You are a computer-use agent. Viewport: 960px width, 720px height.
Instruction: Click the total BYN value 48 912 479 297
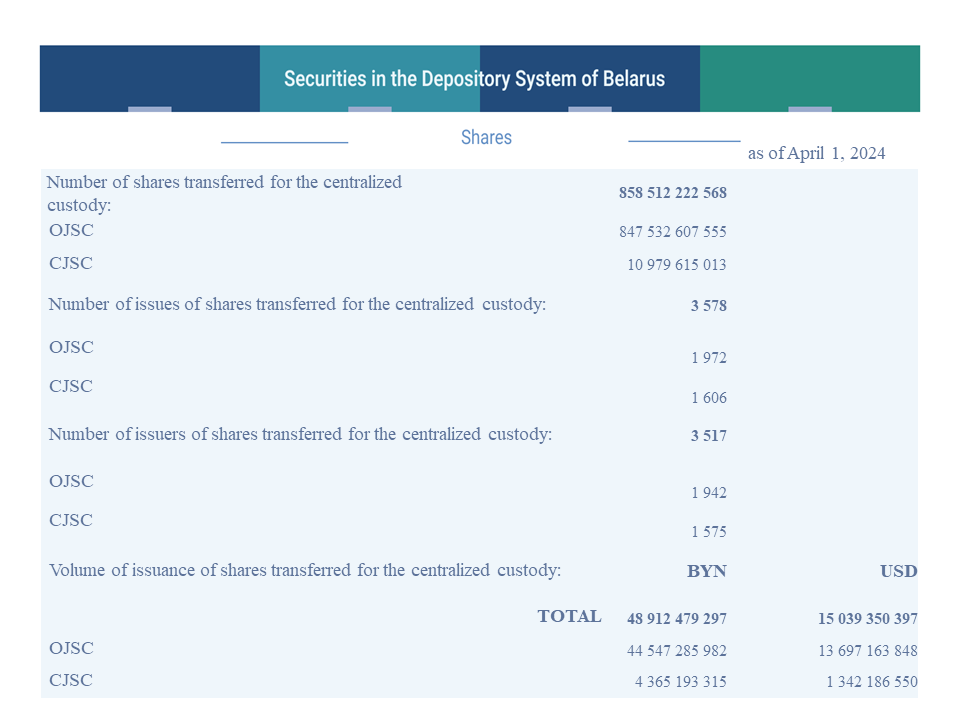pyautogui.click(x=677, y=618)
